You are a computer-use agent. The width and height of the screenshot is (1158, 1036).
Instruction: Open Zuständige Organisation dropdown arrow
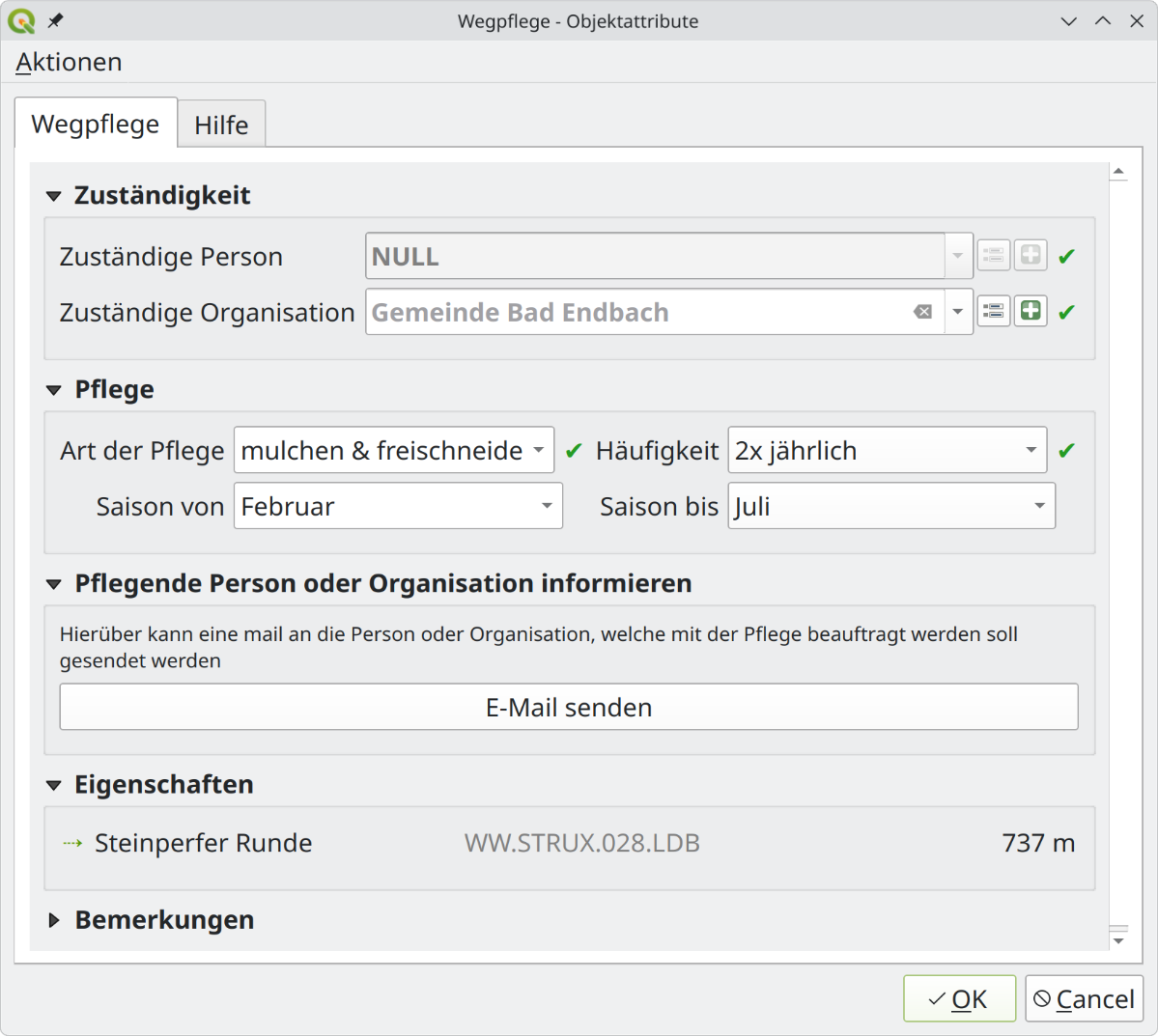(x=958, y=312)
